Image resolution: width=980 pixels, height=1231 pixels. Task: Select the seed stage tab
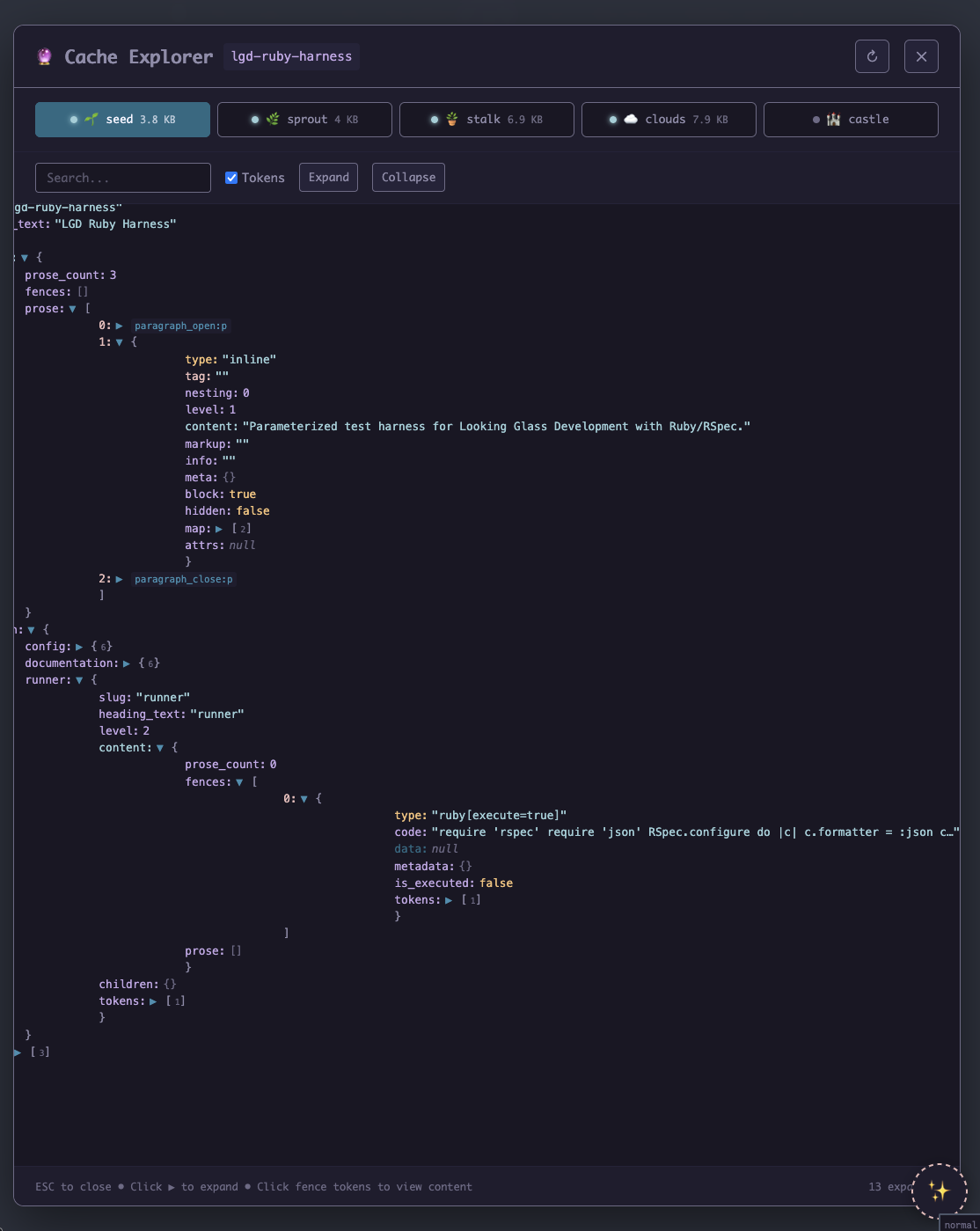tap(122, 120)
